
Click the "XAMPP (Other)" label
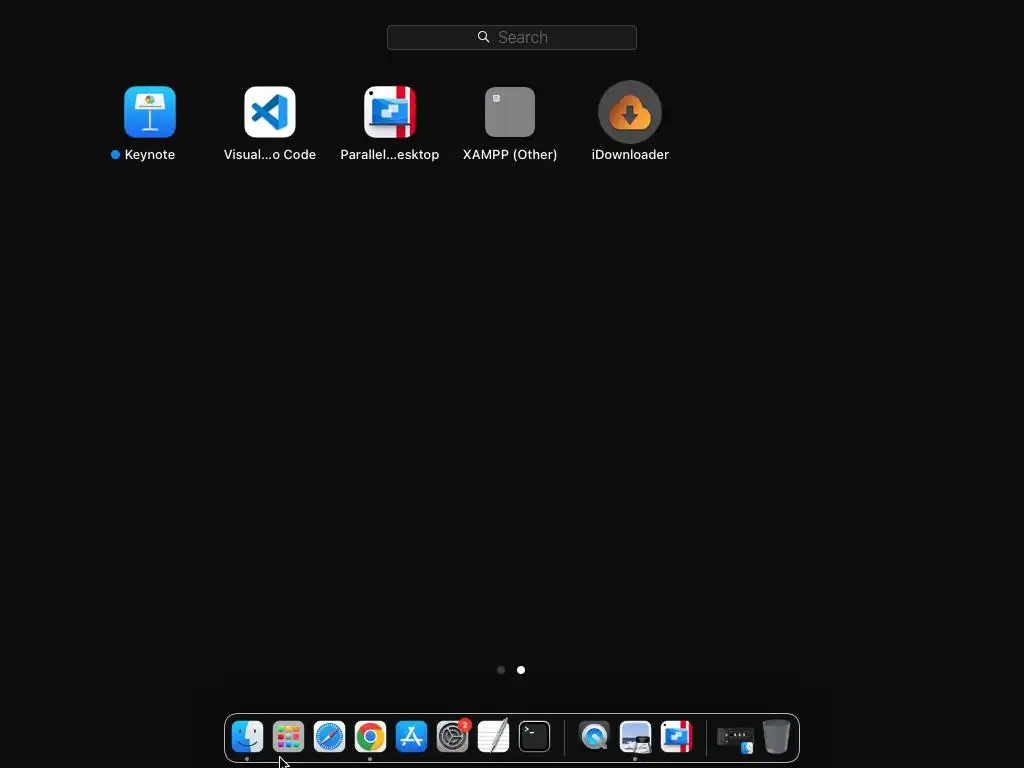(510, 155)
